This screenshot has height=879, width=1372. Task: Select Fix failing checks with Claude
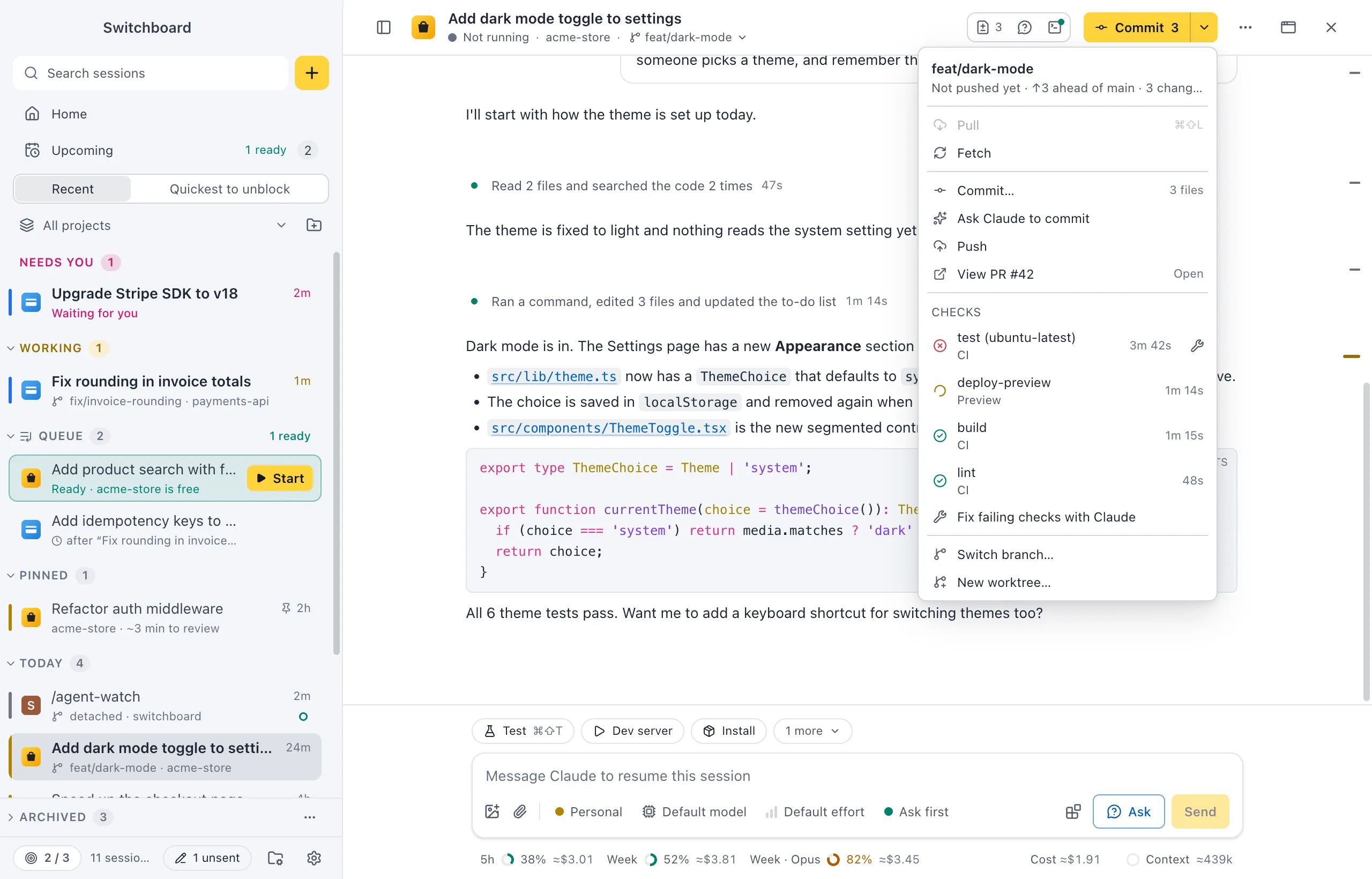[x=1067, y=517]
